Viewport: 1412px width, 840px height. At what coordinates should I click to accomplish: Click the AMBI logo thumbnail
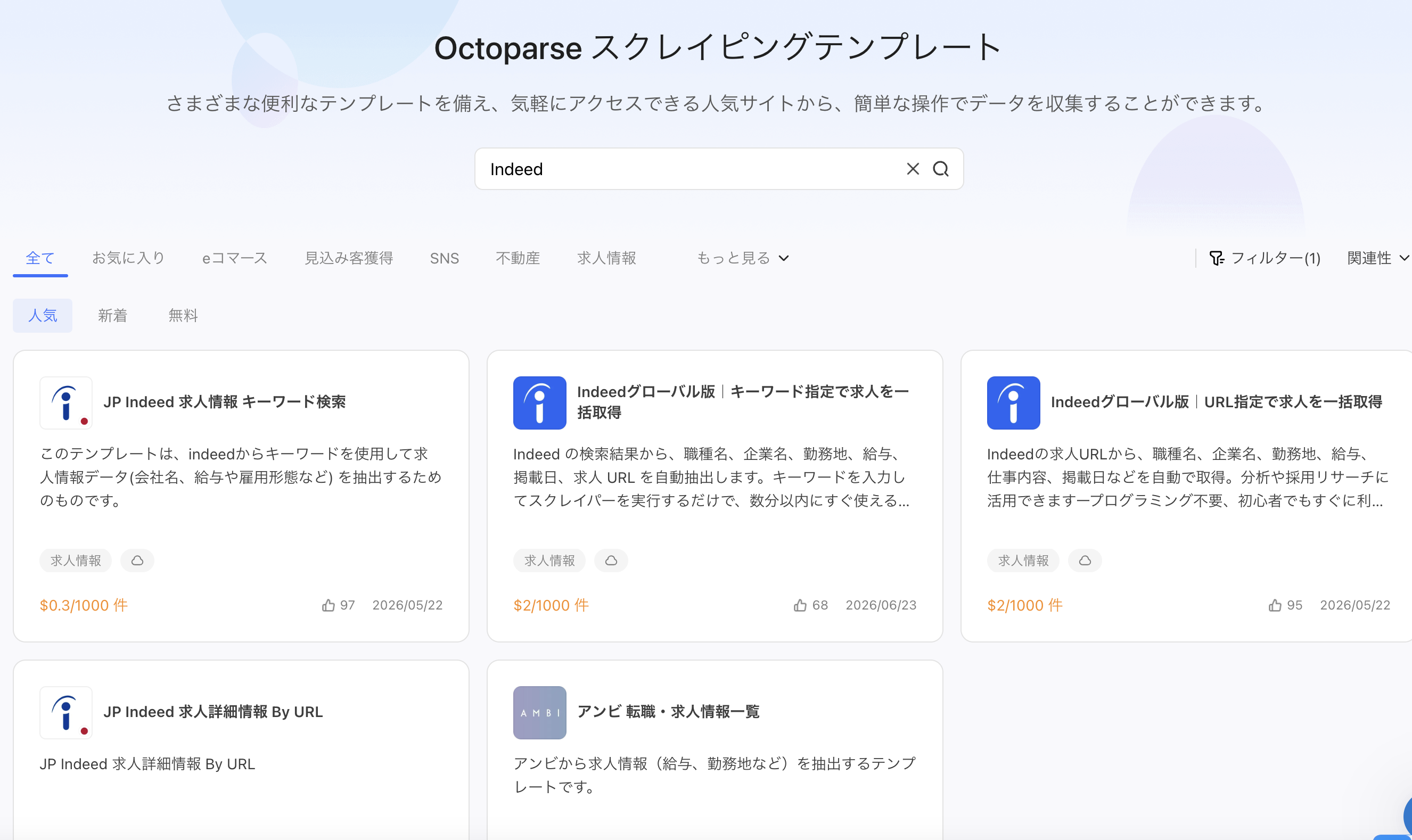(539, 712)
